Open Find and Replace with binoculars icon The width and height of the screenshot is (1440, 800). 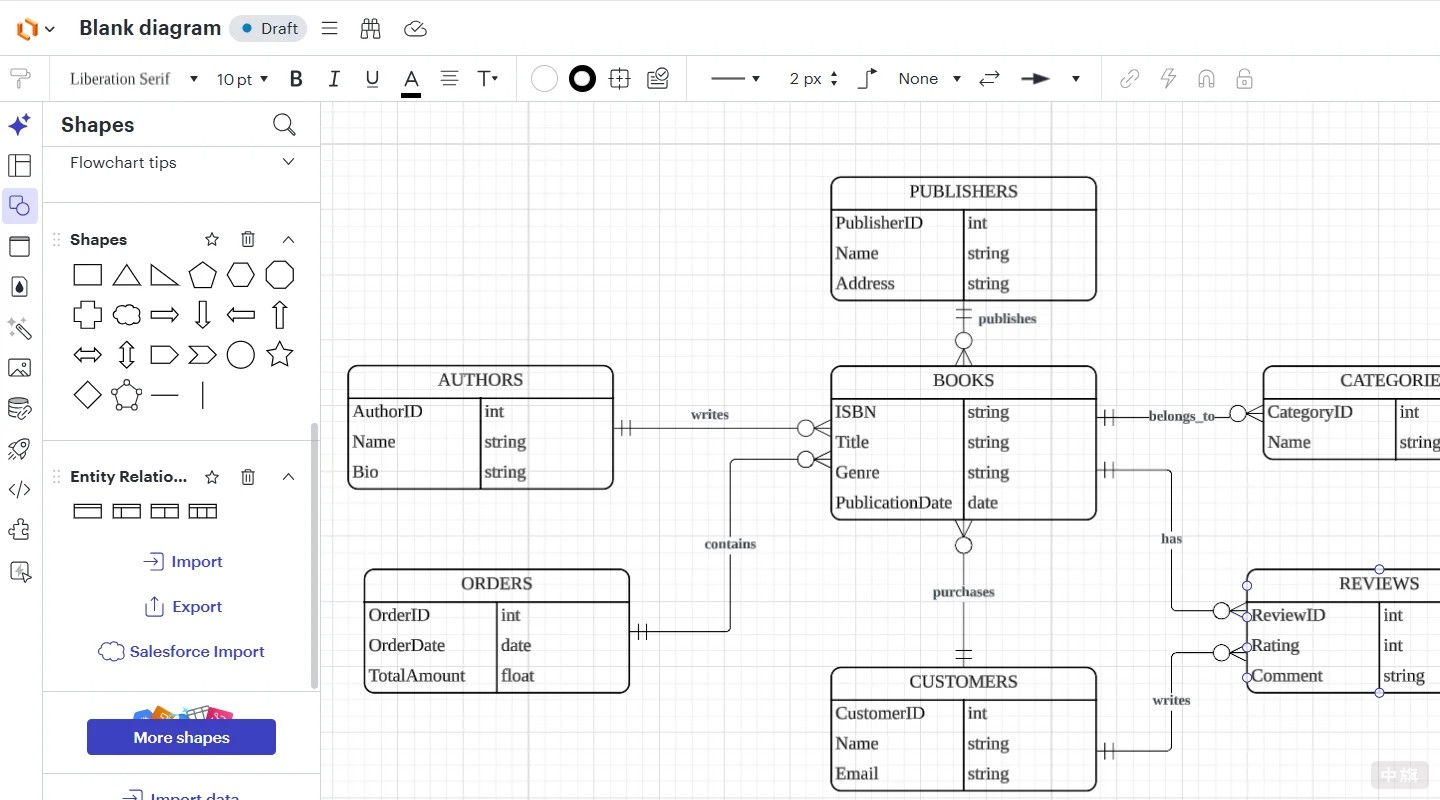pos(370,28)
